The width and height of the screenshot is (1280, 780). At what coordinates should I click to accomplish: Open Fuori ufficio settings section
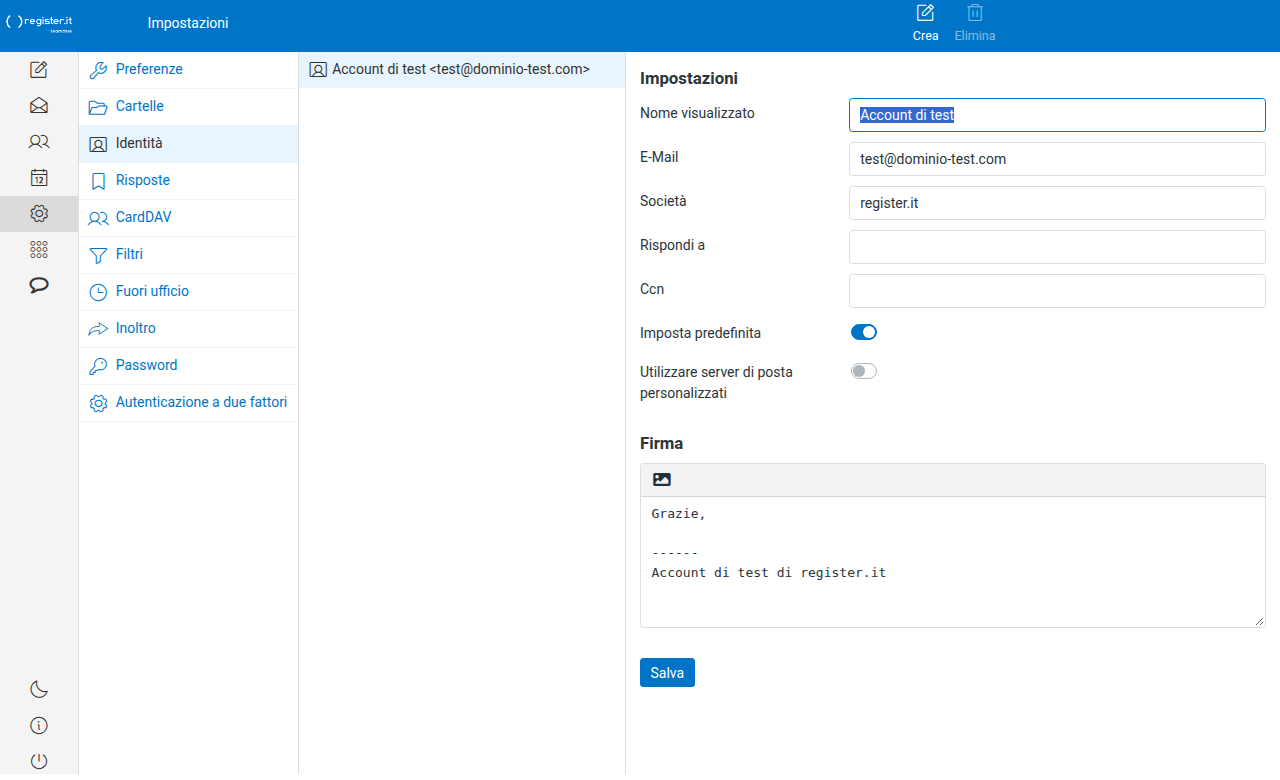pyautogui.click(x=189, y=292)
